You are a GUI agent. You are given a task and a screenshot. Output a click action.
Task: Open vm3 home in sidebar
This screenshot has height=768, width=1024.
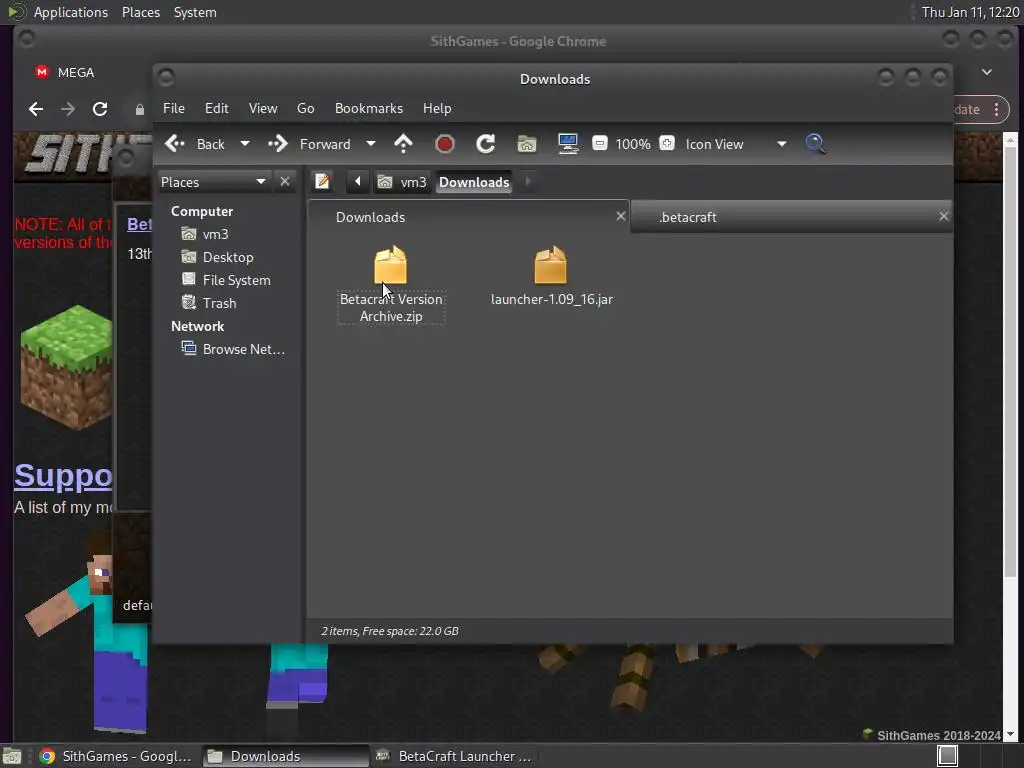(x=204, y=234)
